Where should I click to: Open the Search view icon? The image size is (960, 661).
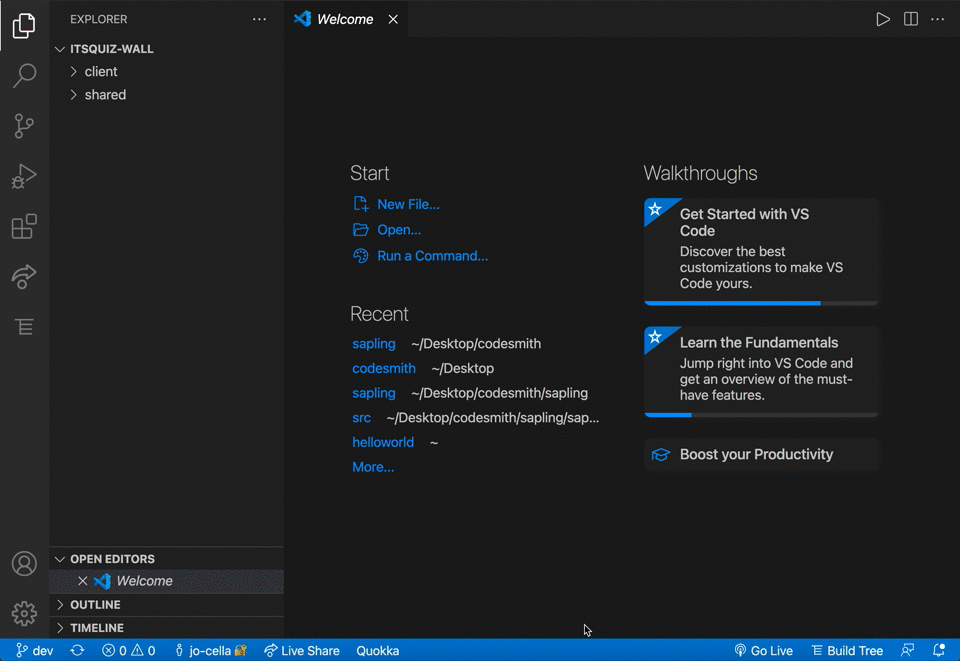click(24, 75)
